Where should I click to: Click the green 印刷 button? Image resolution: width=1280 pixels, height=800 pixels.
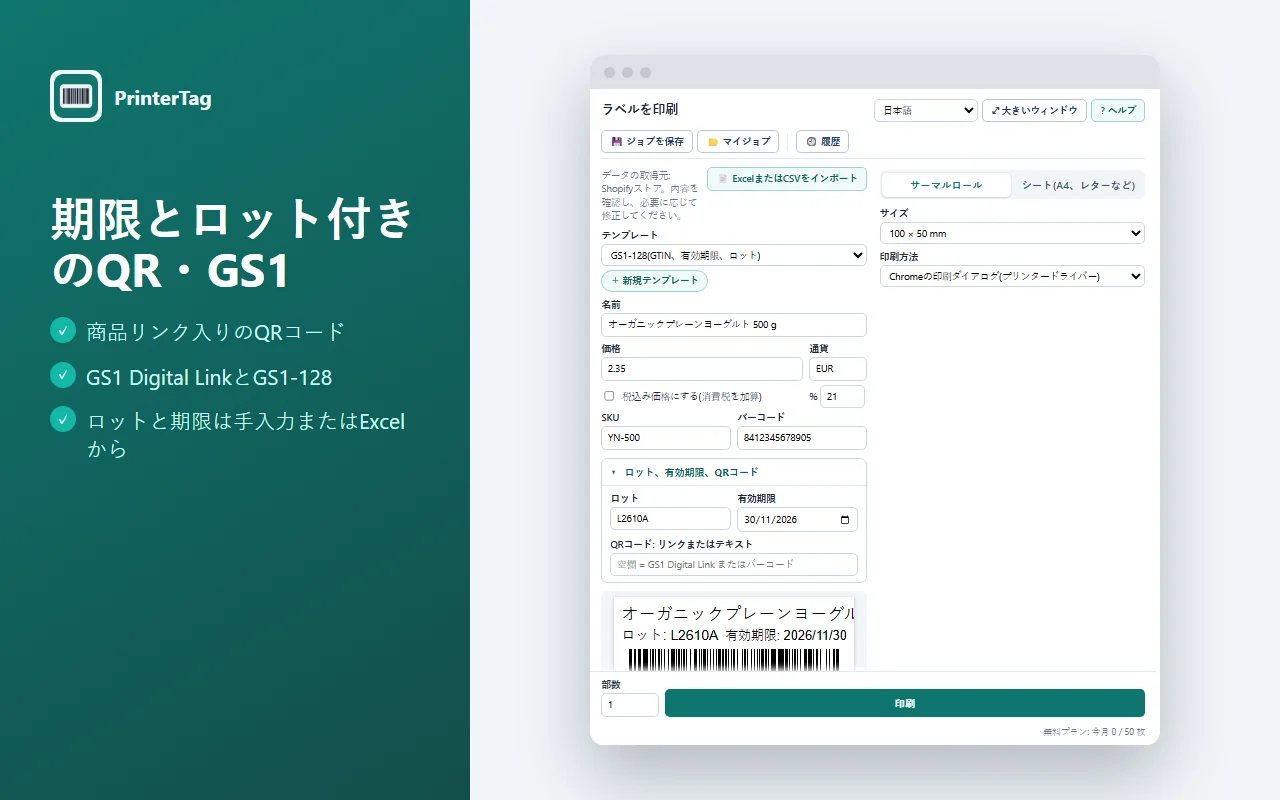coord(905,703)
